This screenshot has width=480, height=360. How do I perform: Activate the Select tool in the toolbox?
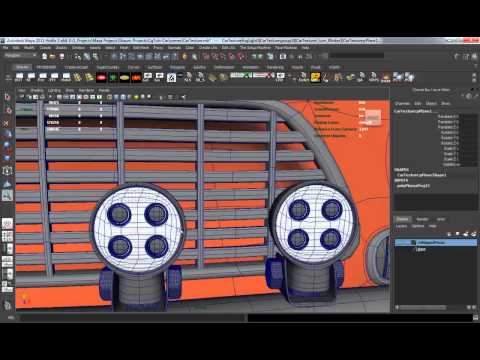(x=7, y=97)
